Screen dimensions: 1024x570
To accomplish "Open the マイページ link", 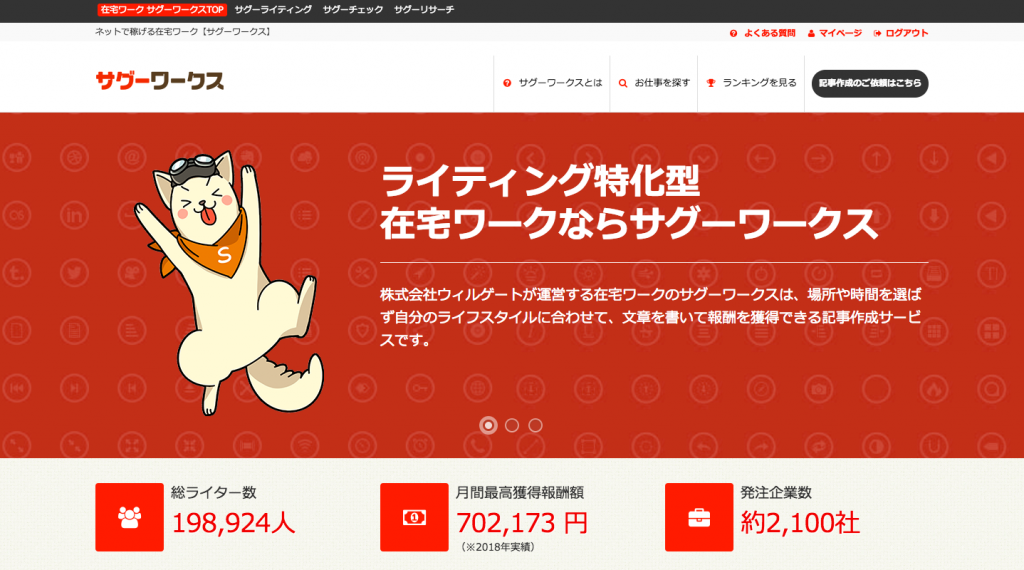I will pyautogui.click(x=840, y=33).
